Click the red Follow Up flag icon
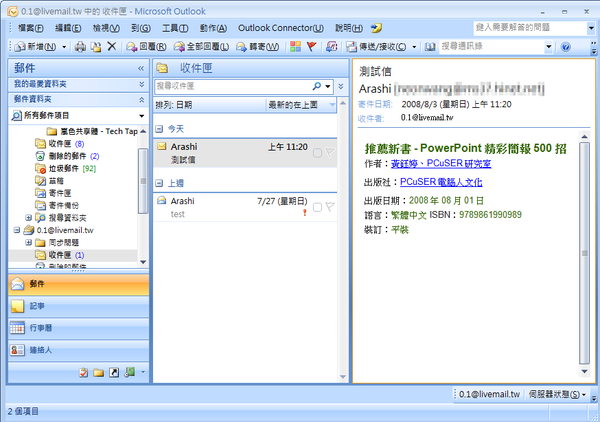This screenshot has height=422, width=600. [x=311, y=47]
